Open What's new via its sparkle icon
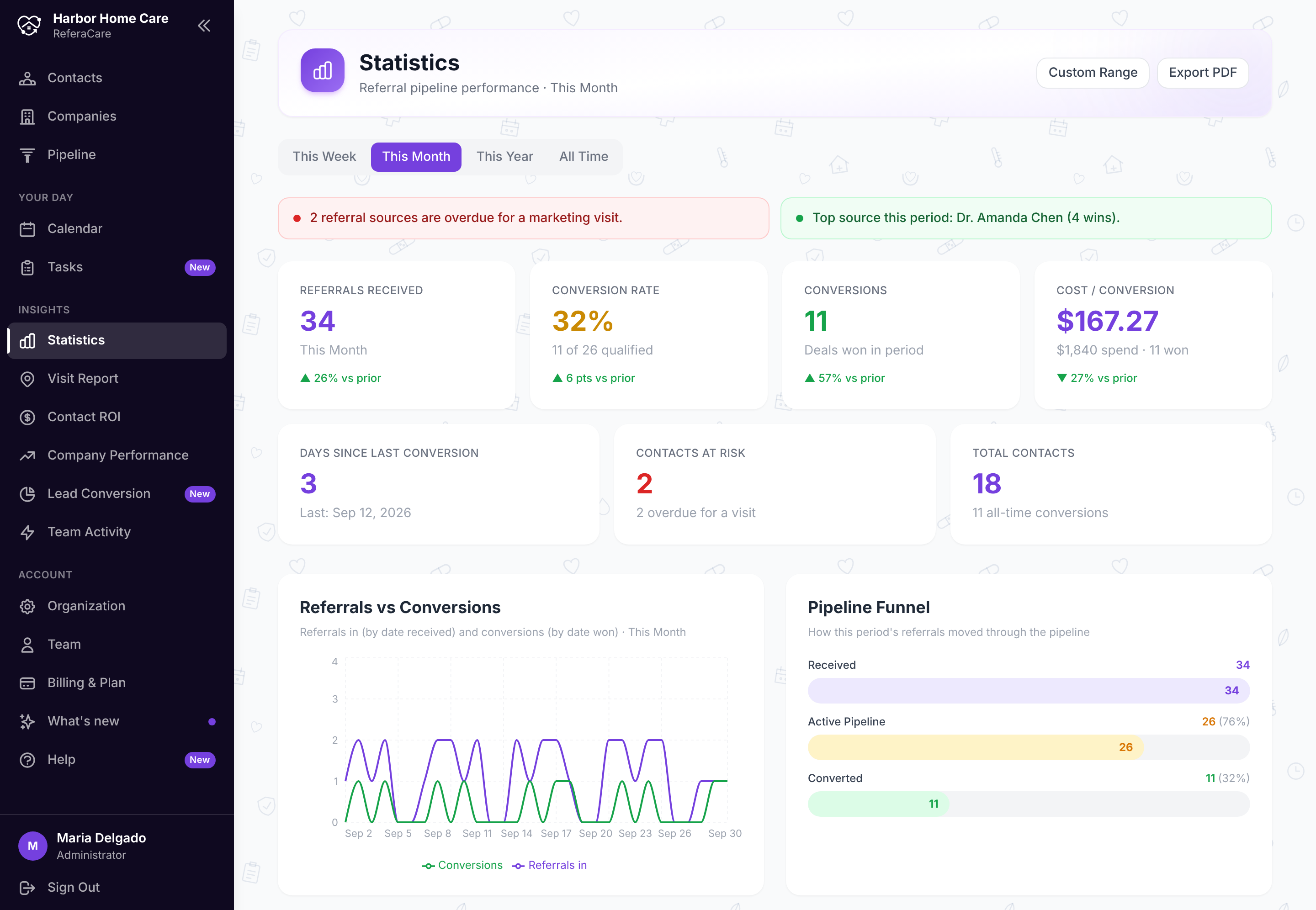The width and height of the screenshot is (1316, 910). tap(27, 721)
